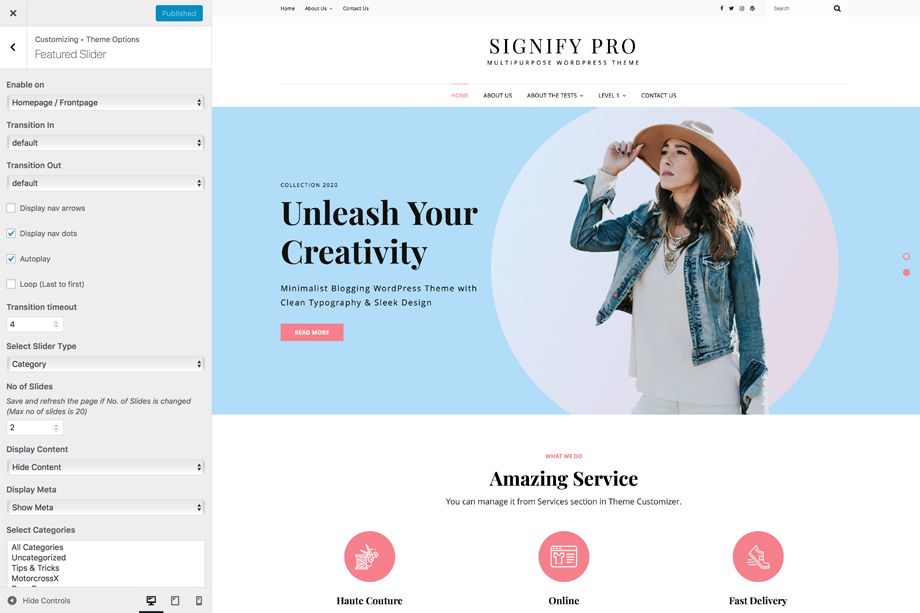The height and width of the screenshot is (613, 920).
Task: Uncheck Display nav dots
Action: coord(11,233)
